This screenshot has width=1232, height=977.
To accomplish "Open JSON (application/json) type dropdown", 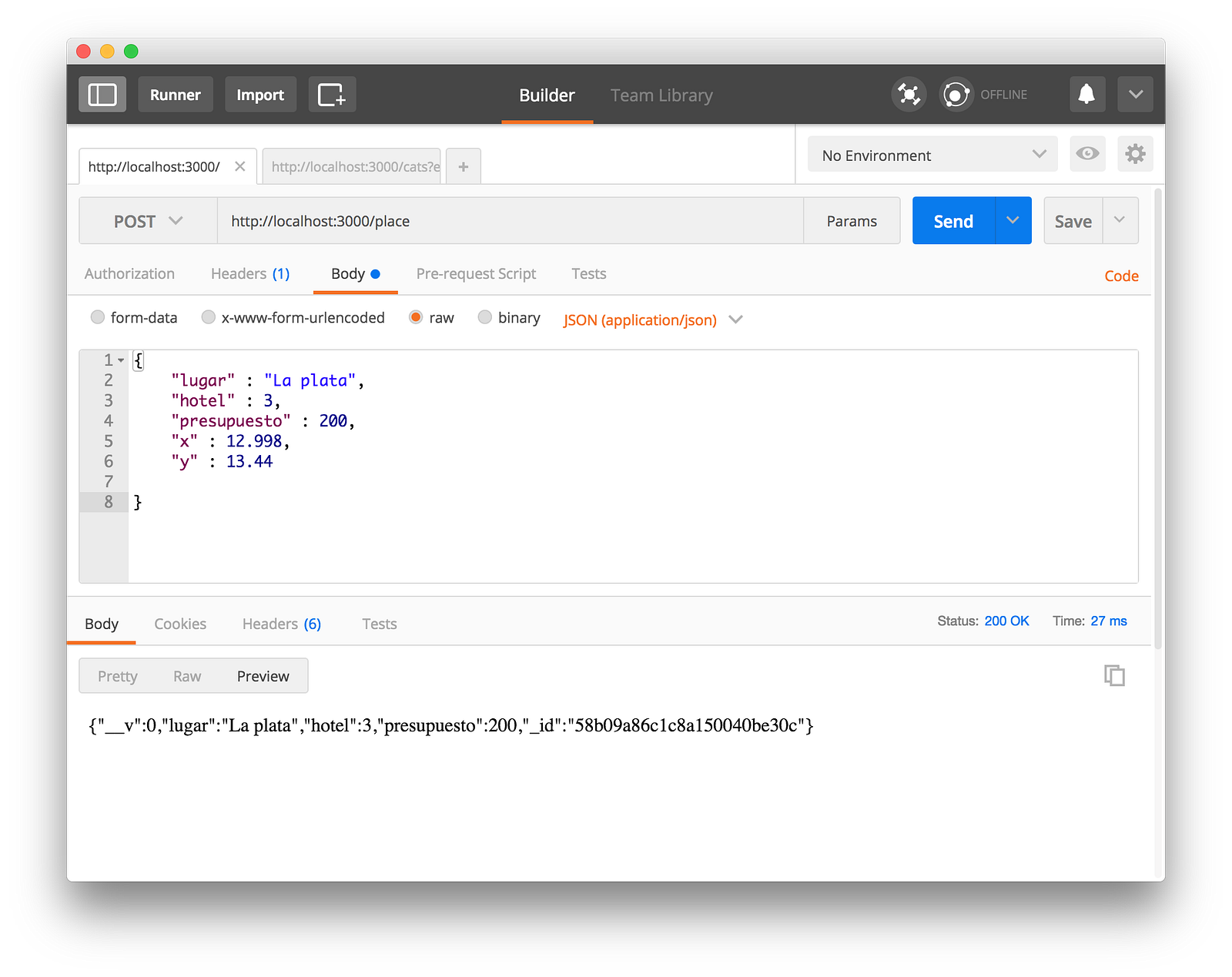I will [652, 320].
